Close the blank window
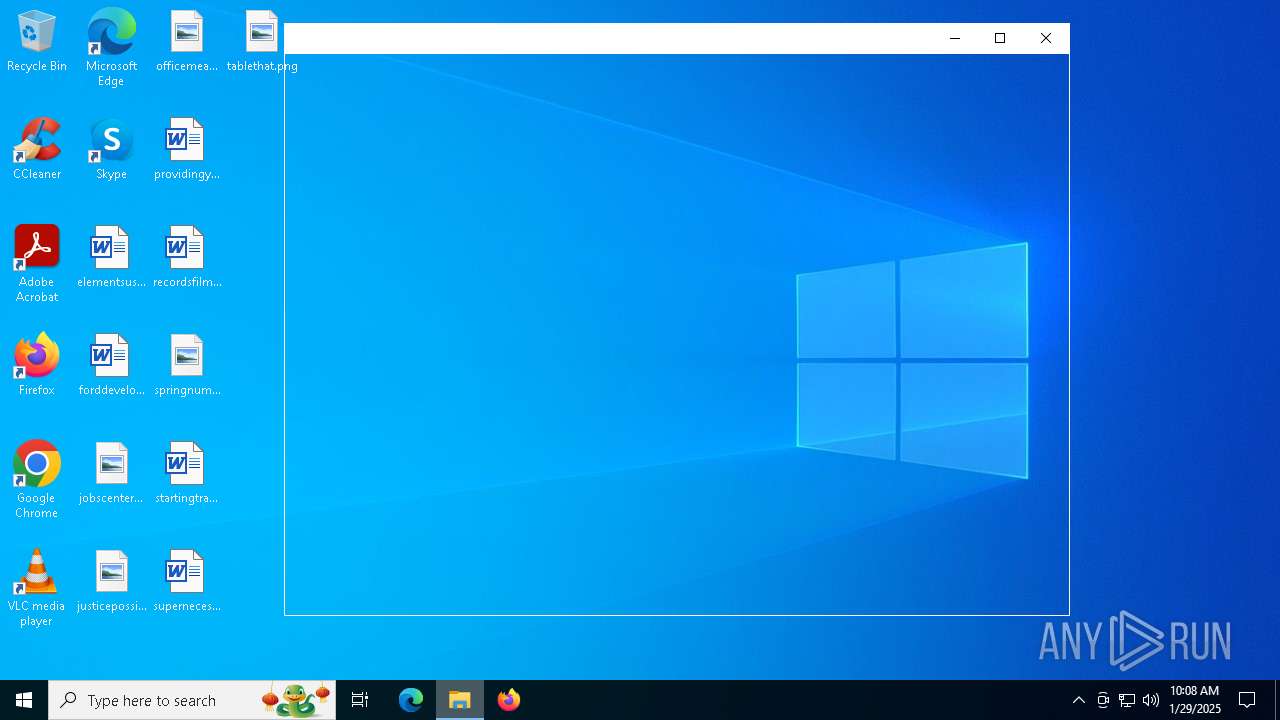 1046,38
